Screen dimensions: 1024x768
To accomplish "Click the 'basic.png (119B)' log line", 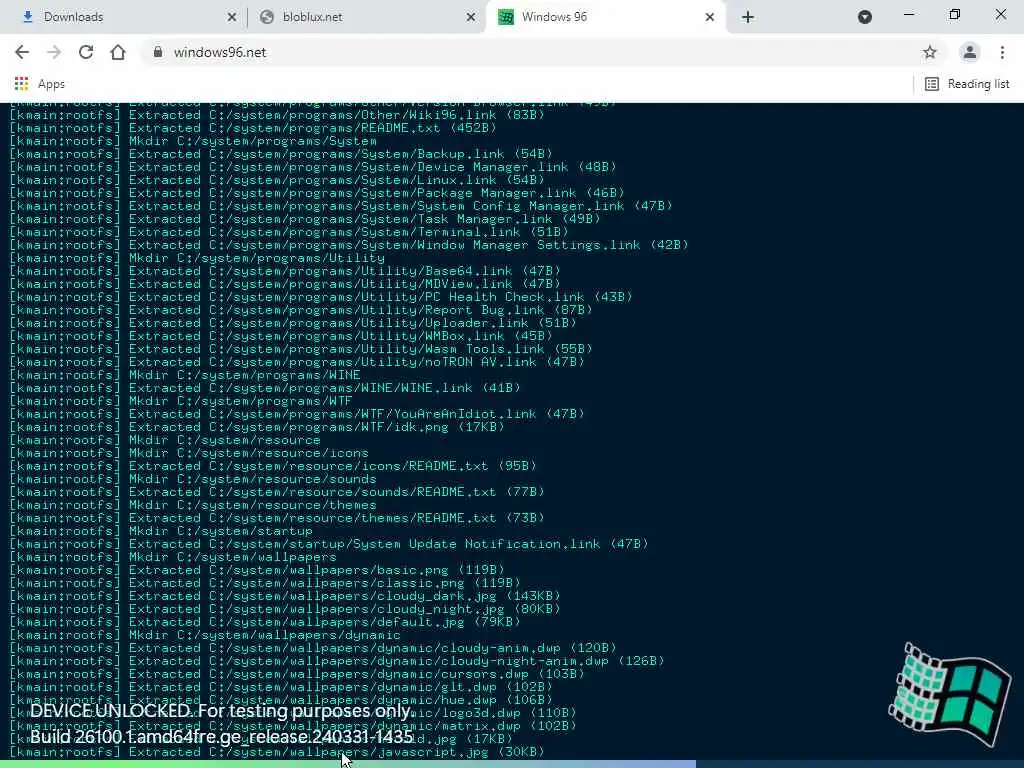I will 257,570.
